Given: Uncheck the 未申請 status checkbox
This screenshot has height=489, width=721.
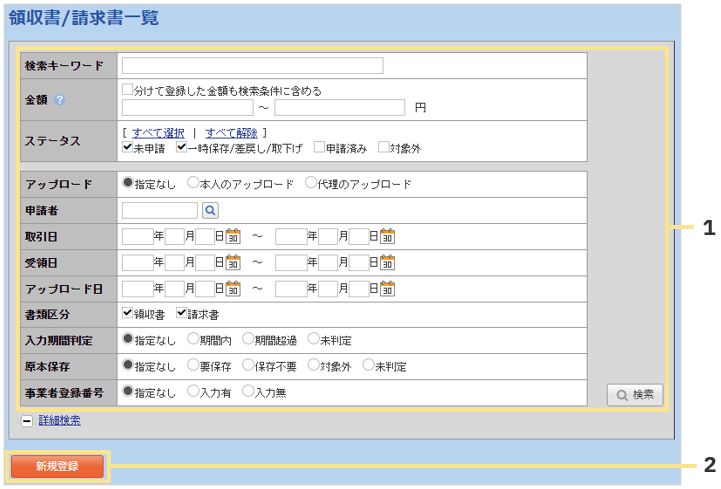Looking at the screenshot, I should pos(127,147).
